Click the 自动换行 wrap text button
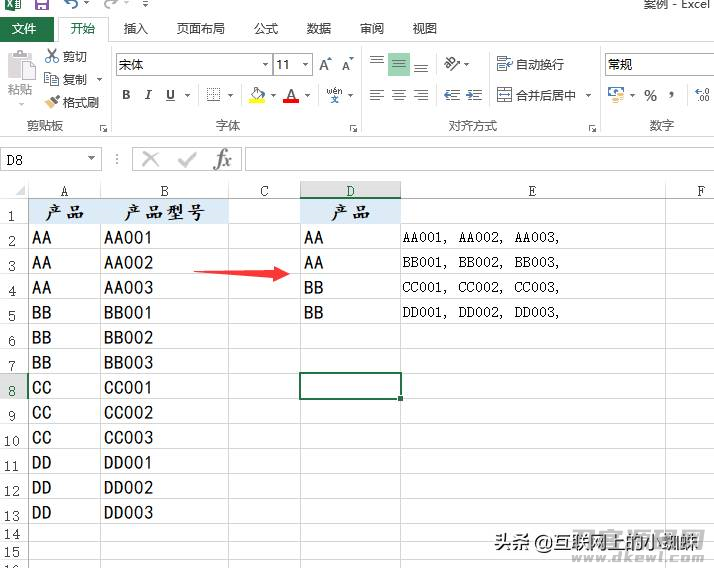714x568 pixels. [530, 64]
